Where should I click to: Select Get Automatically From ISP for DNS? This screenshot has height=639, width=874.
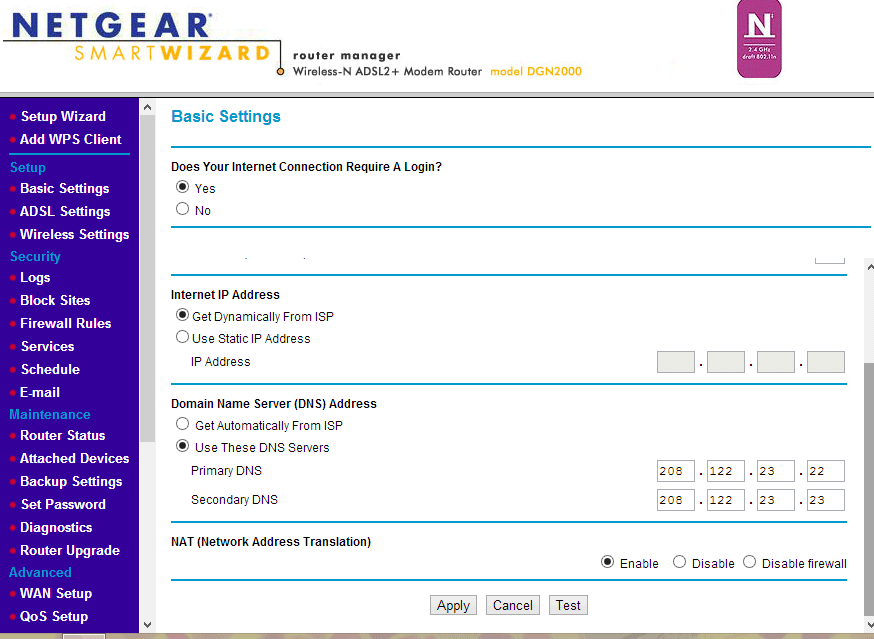(182, 425)
